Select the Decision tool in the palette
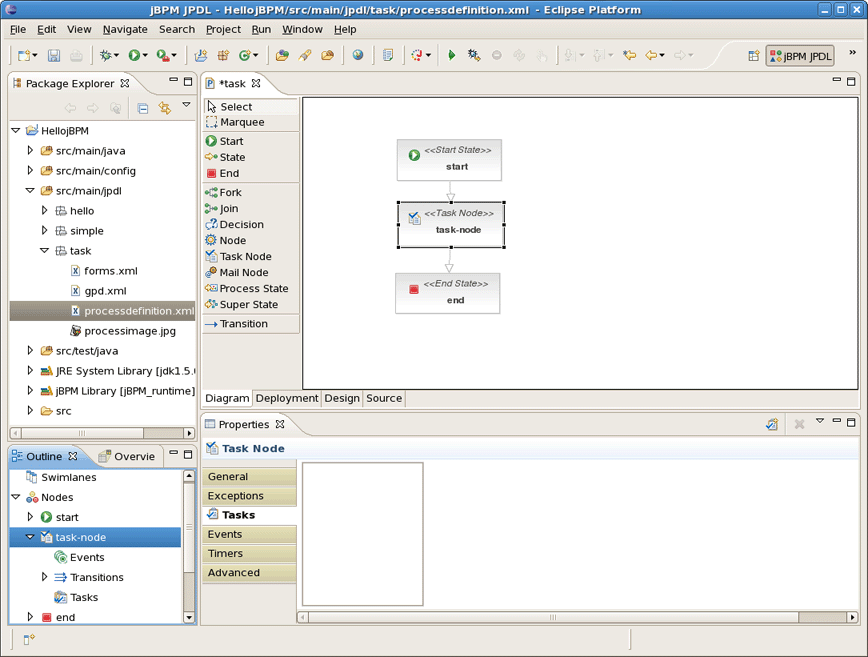 point(240,224)
